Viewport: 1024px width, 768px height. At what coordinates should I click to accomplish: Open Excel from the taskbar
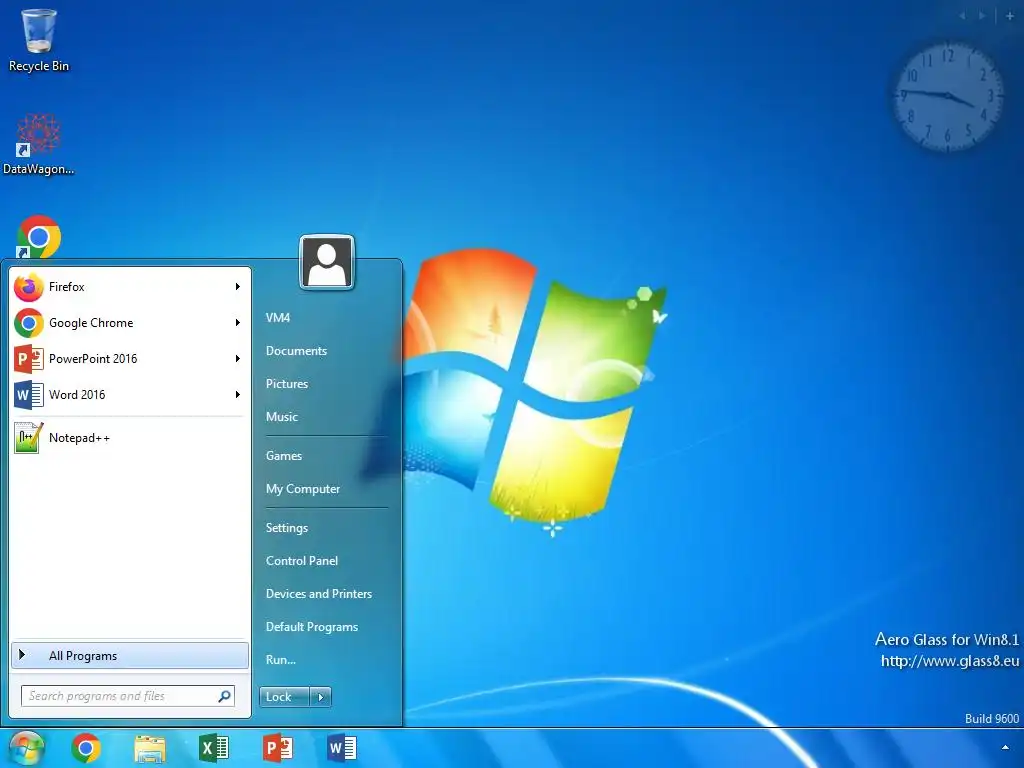214,748
